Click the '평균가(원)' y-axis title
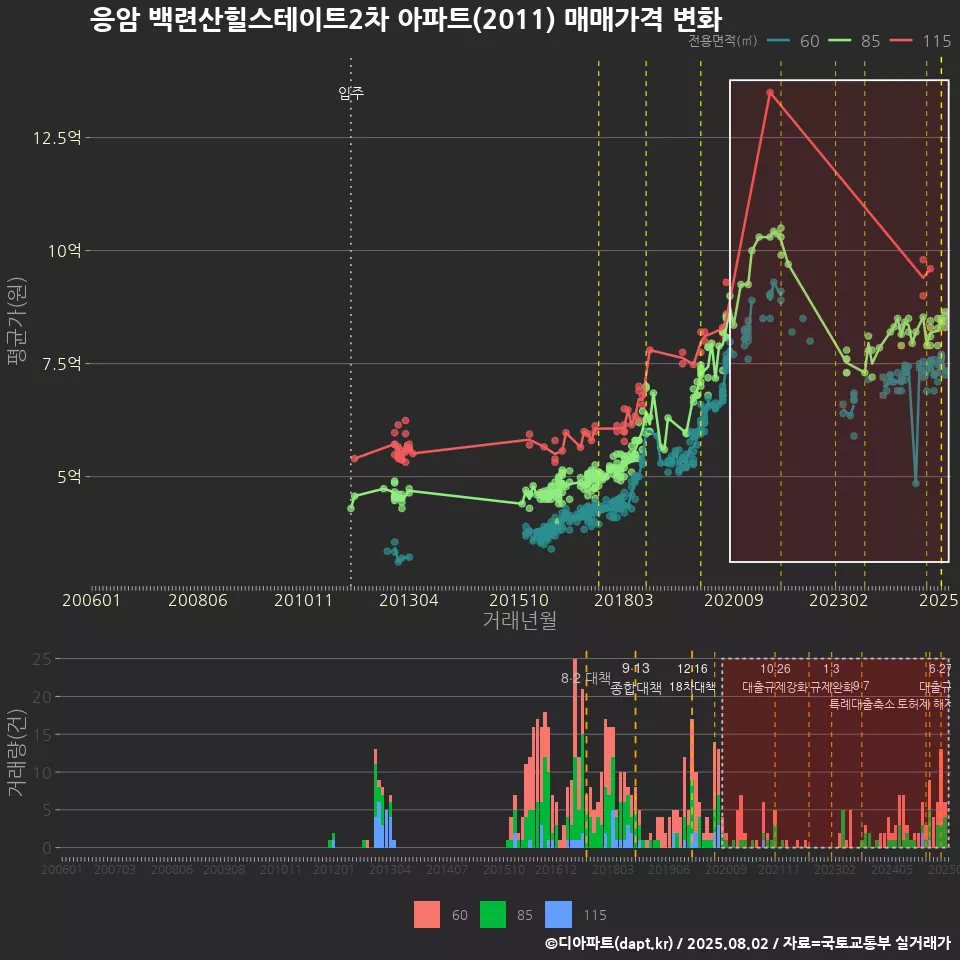 click(x=17, y=321)
